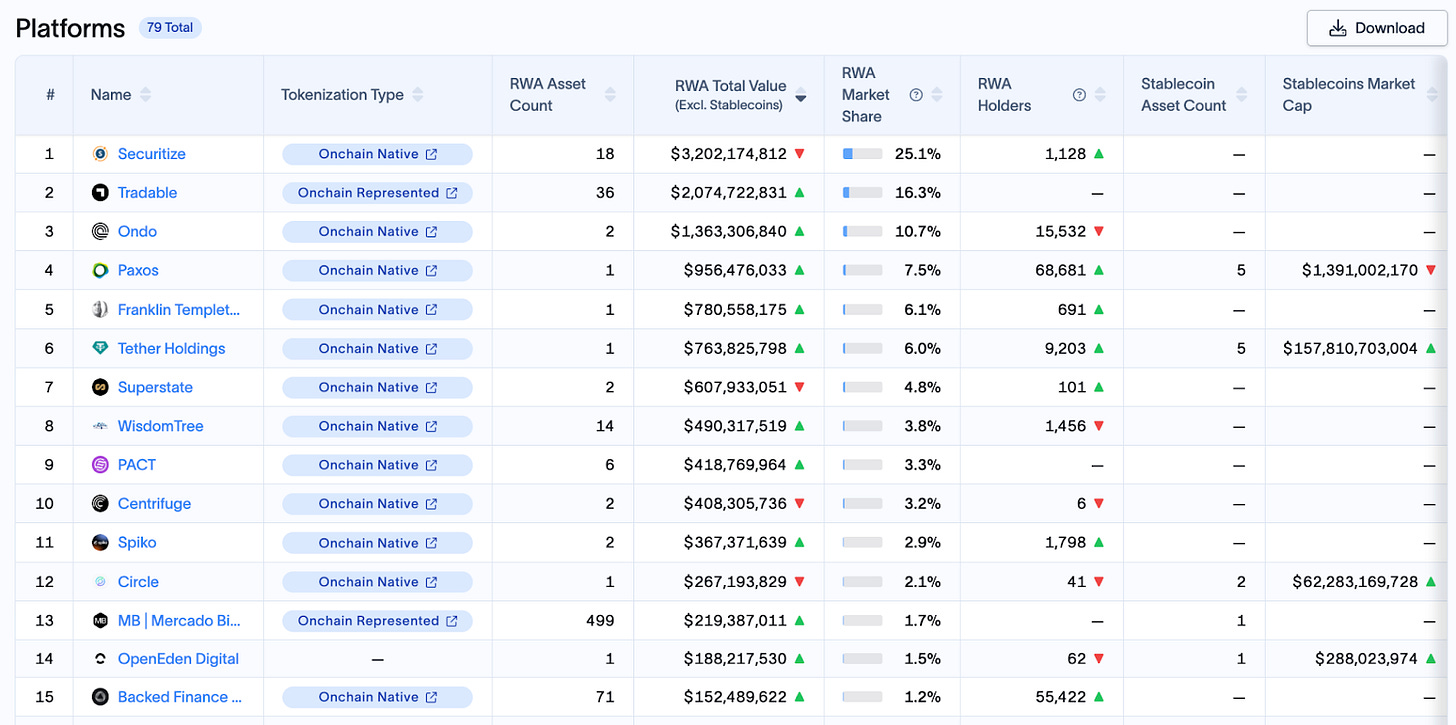Click the external link icon in Paxos's Onchain Native tag
Image resolution: width=1456 pixels, height=725 pixels.
pos(431,270)
